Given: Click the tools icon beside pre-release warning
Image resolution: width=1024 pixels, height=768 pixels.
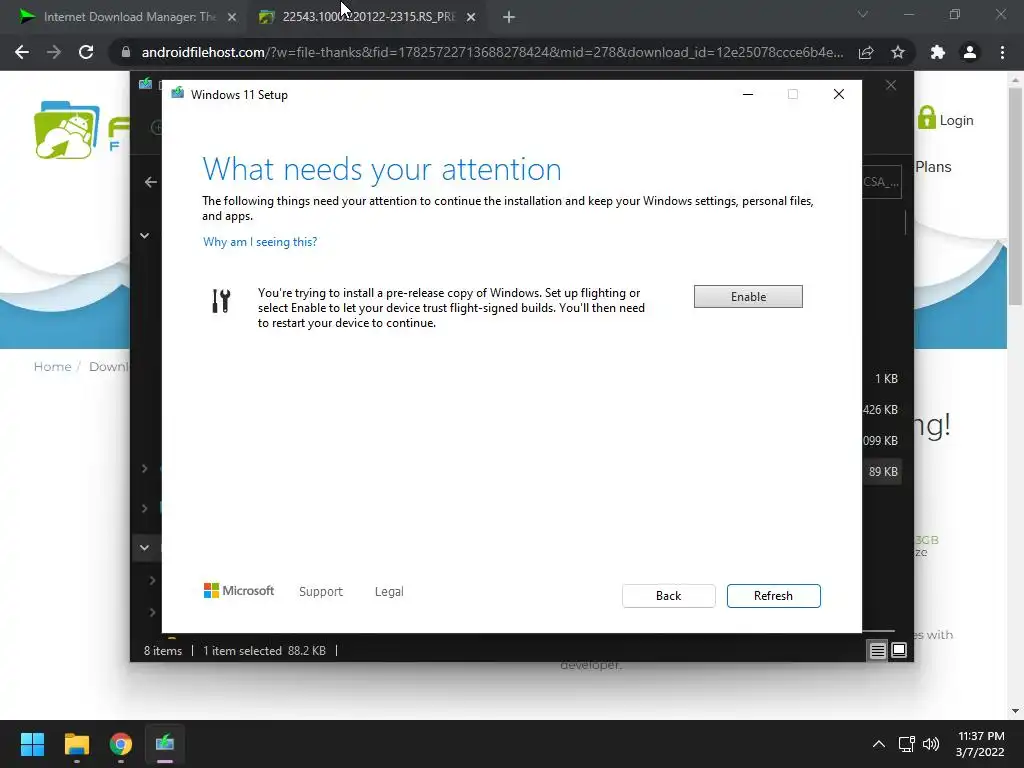Looking at the screenshot, I should (x=221, y=301).
